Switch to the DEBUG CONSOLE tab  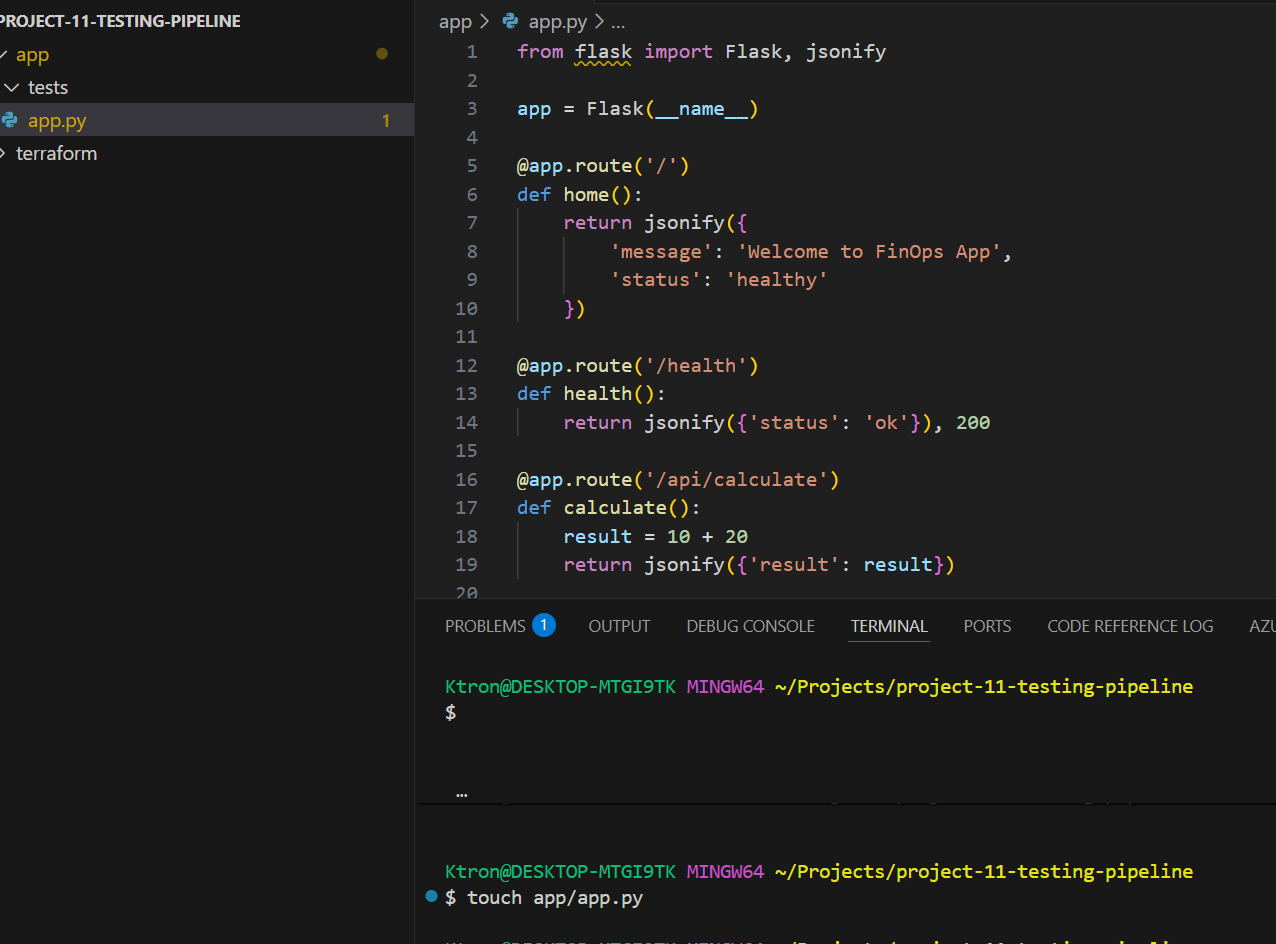point(750,626)
